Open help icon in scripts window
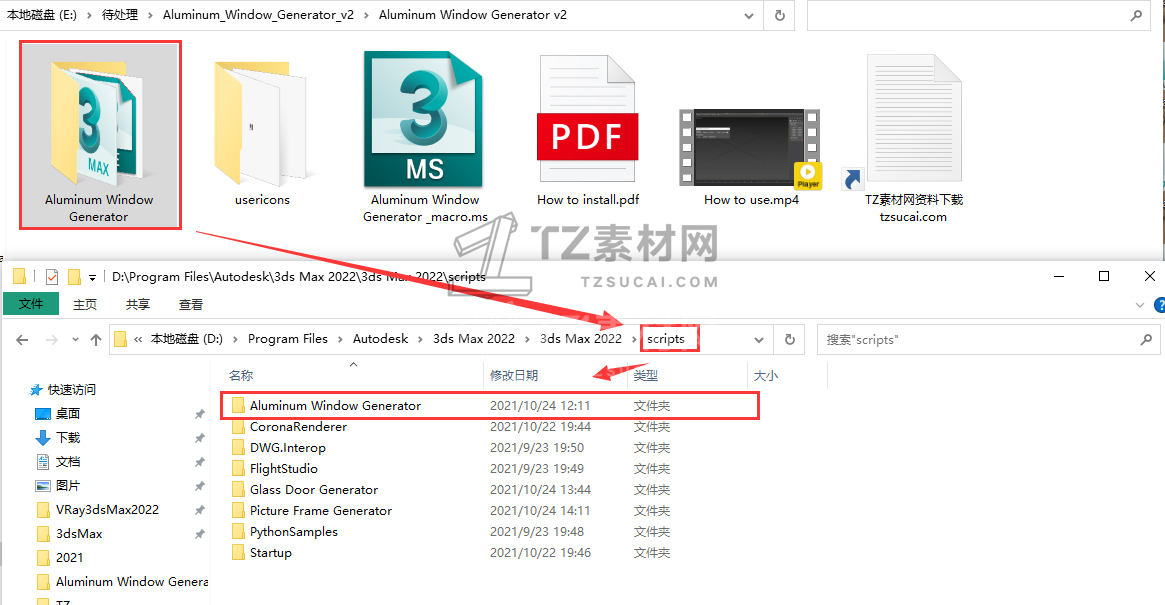Image resolution: width=1165 pixels, height=605 pixels. [1159, 305]
